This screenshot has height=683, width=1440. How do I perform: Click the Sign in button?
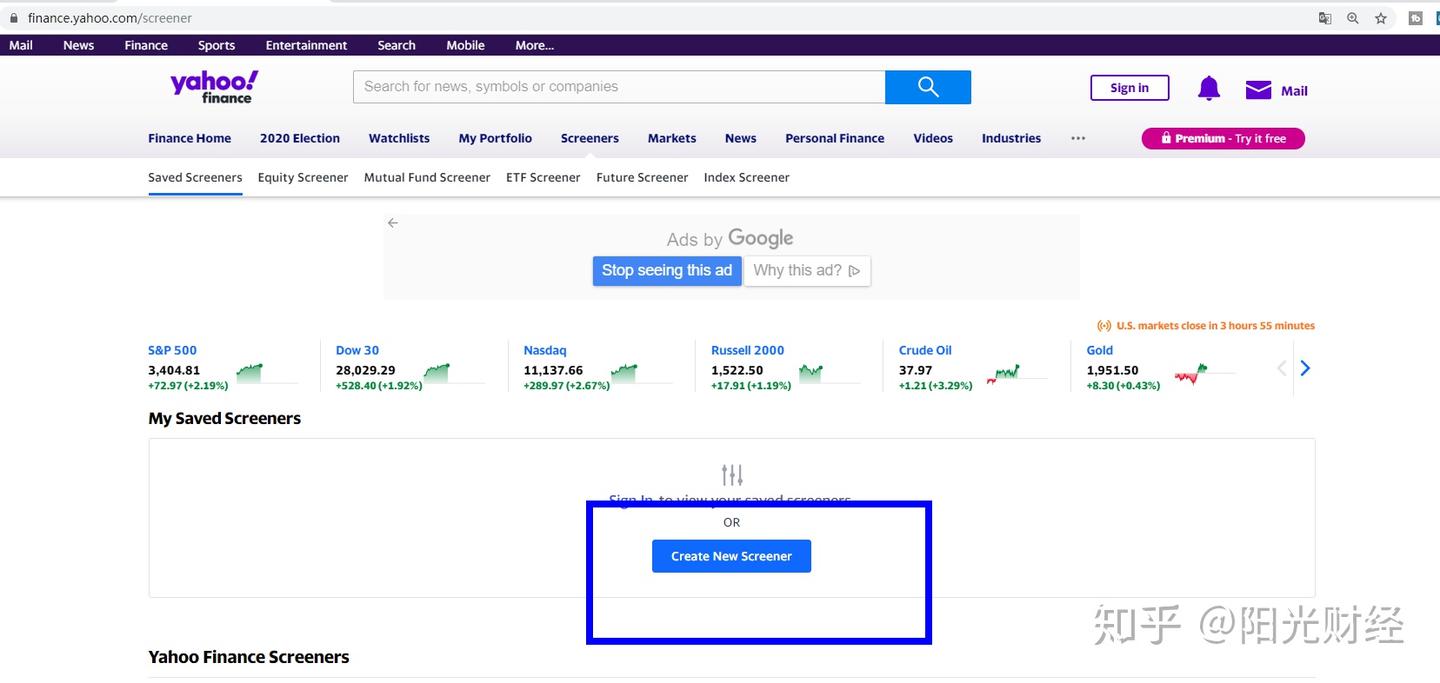[1129, 87]
